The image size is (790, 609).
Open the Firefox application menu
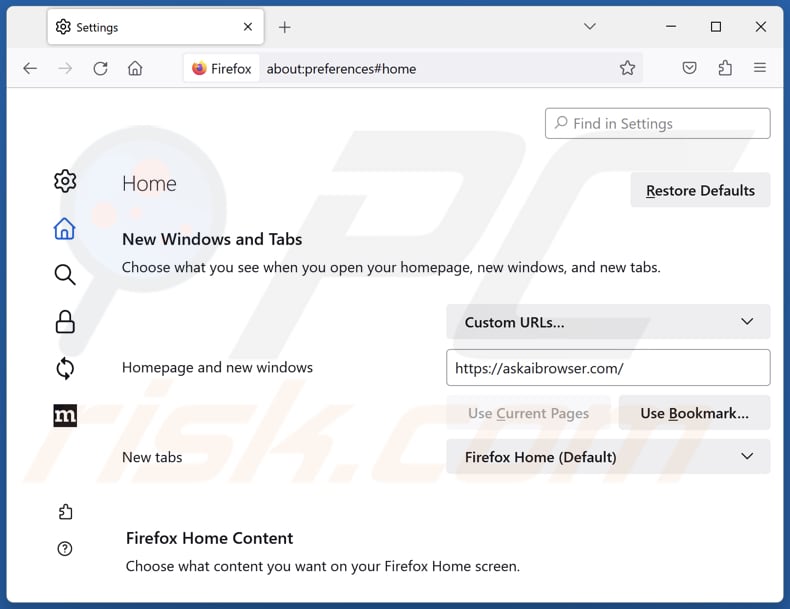pos(760,68)
